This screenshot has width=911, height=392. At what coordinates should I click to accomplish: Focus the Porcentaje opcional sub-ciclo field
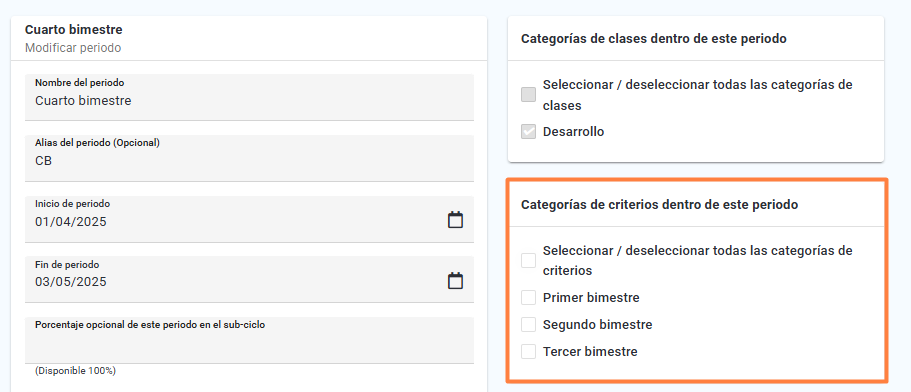(x=249, y=340)
